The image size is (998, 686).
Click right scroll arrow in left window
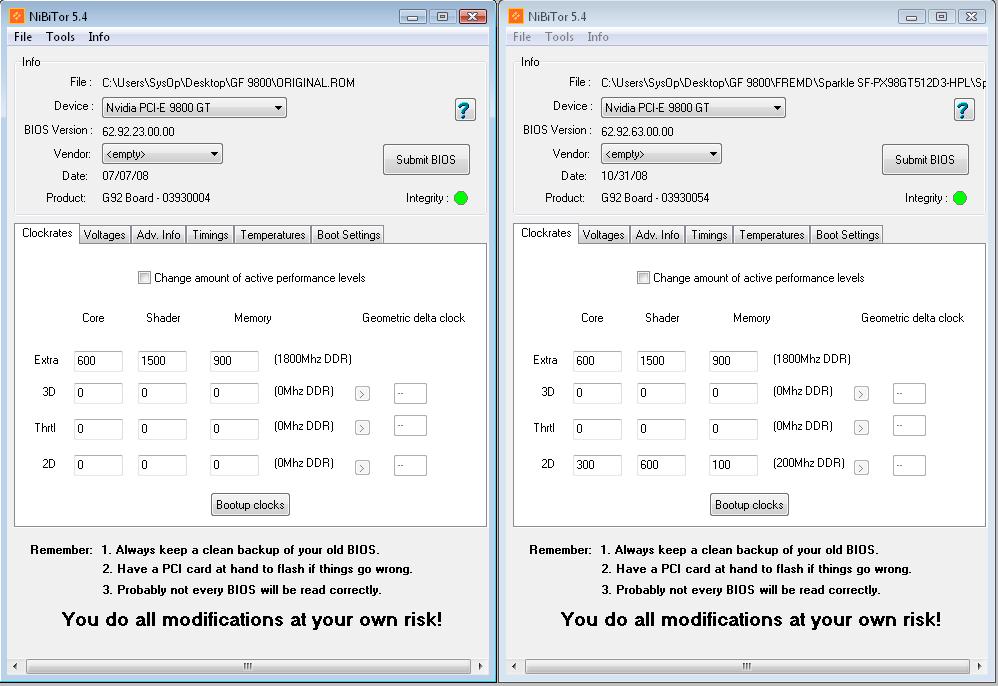480,666
